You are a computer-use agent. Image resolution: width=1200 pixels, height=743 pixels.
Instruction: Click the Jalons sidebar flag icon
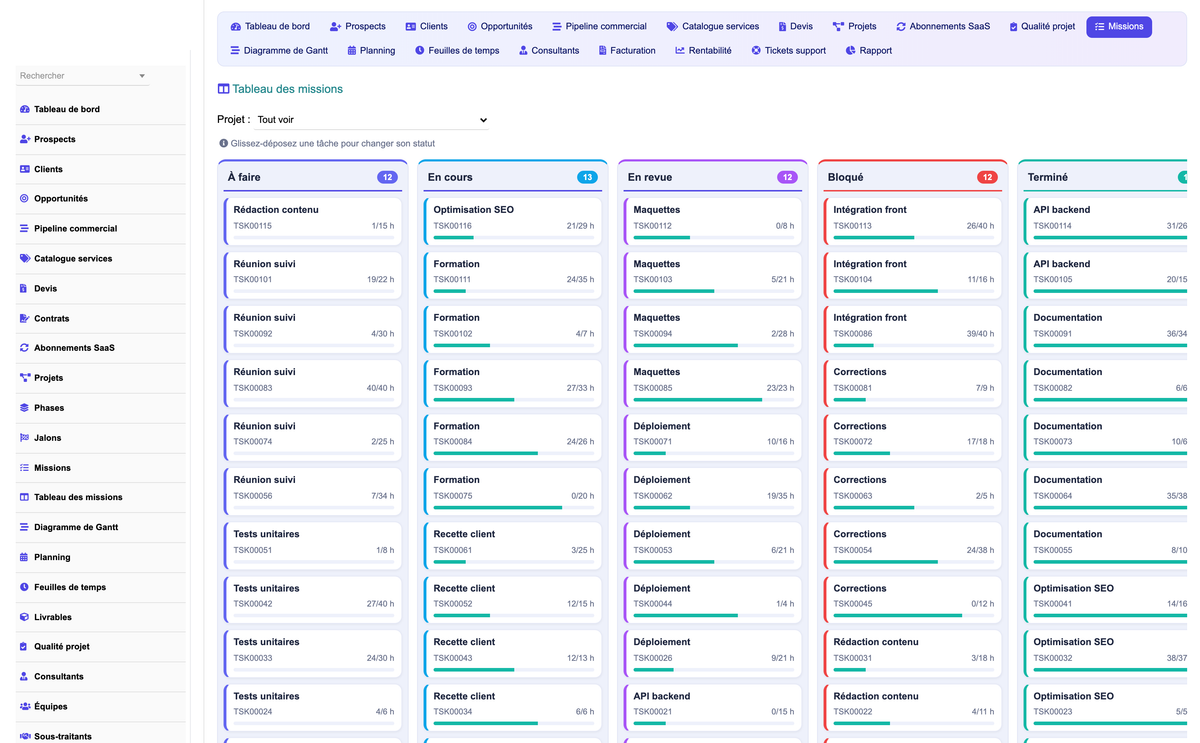coord(25,438)
